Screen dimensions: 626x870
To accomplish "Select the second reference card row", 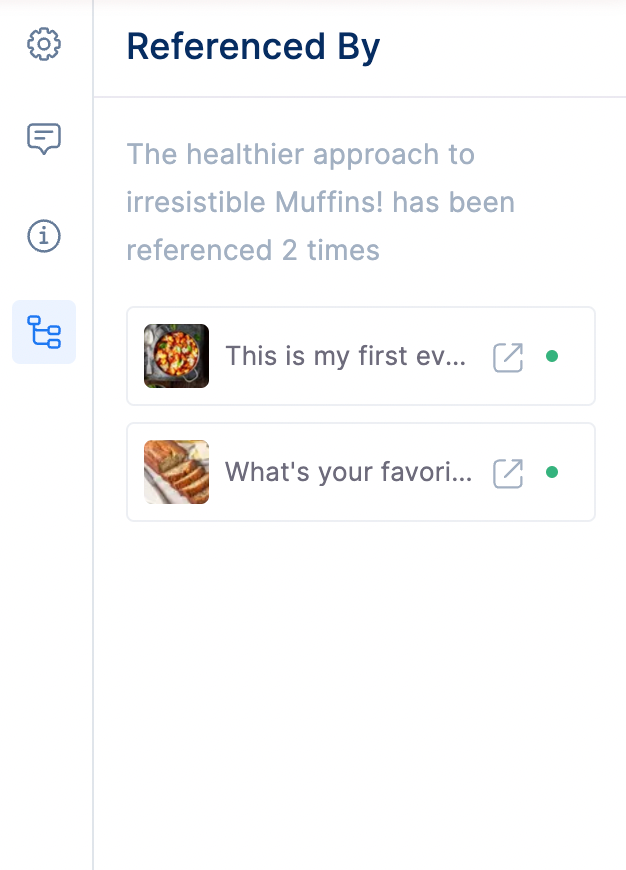I will coord(361,472).
